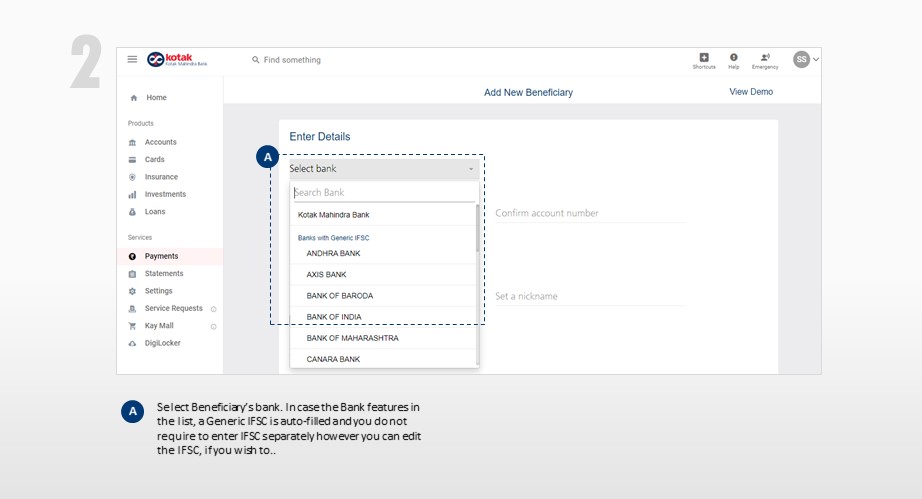Click the Settings gear icon
The image size is (922, 499).
[x=132, y=291]
